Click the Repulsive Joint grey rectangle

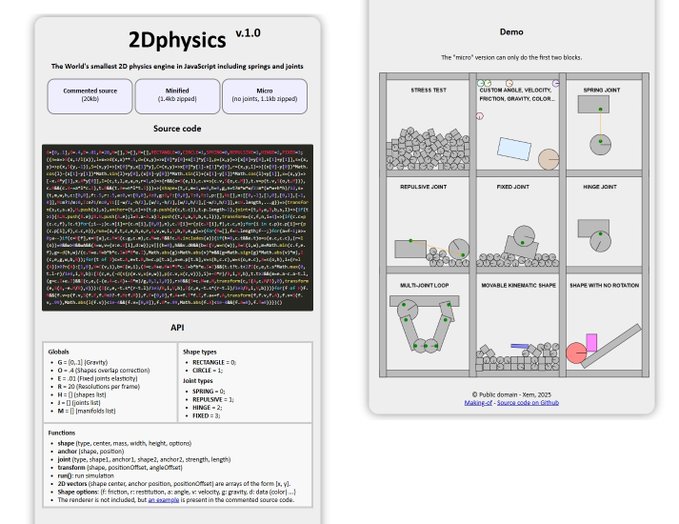pos(412,249)
